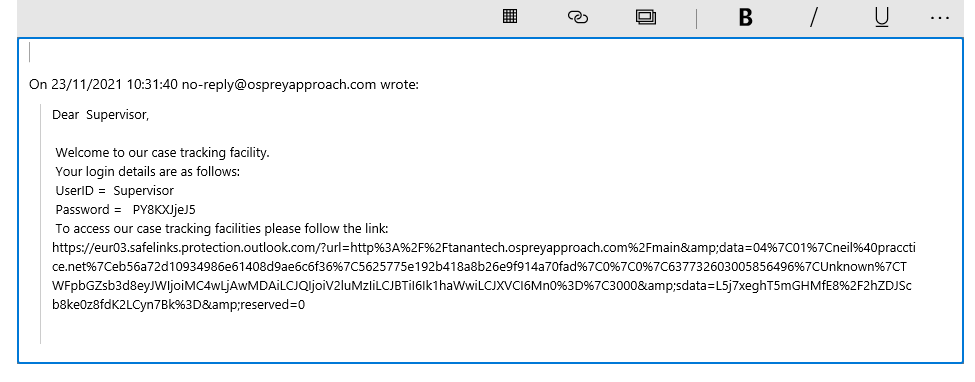Click 'Your login details are as follows' line
The height and width of the screenshot is (382, 975).
tap(147, 171)
